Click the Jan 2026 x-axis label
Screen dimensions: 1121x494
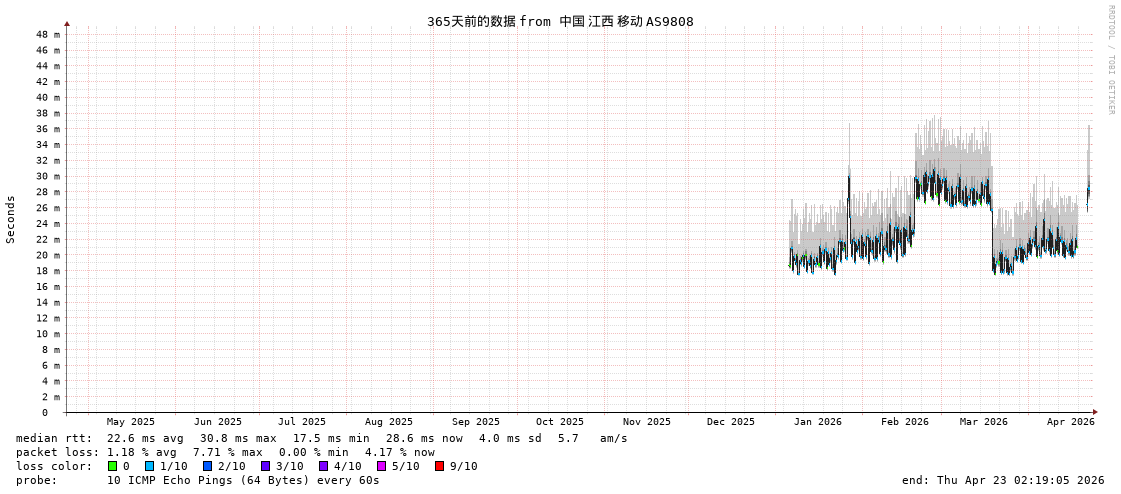817,422
